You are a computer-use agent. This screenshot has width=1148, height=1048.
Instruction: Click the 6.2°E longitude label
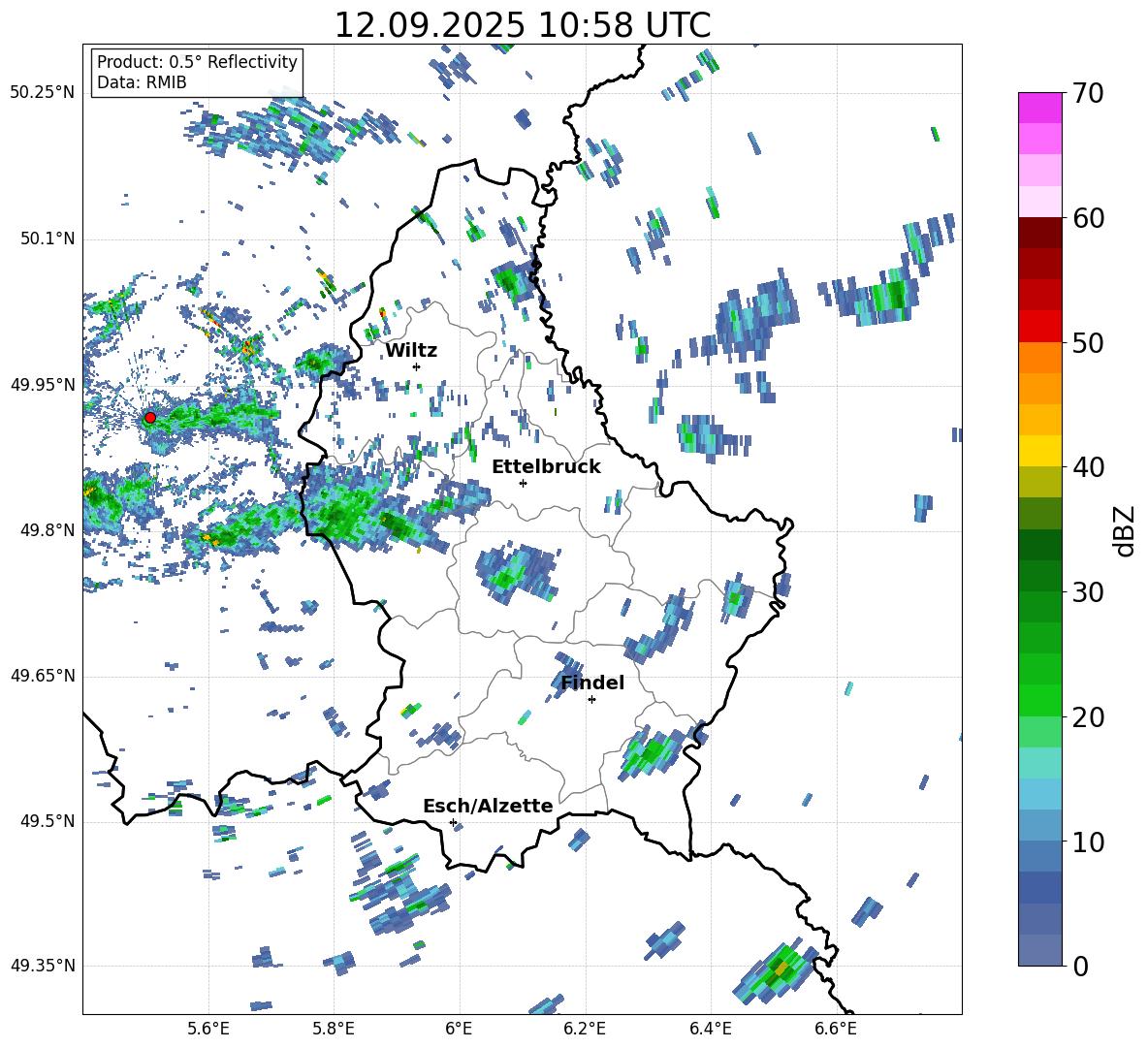(585, 1029)
